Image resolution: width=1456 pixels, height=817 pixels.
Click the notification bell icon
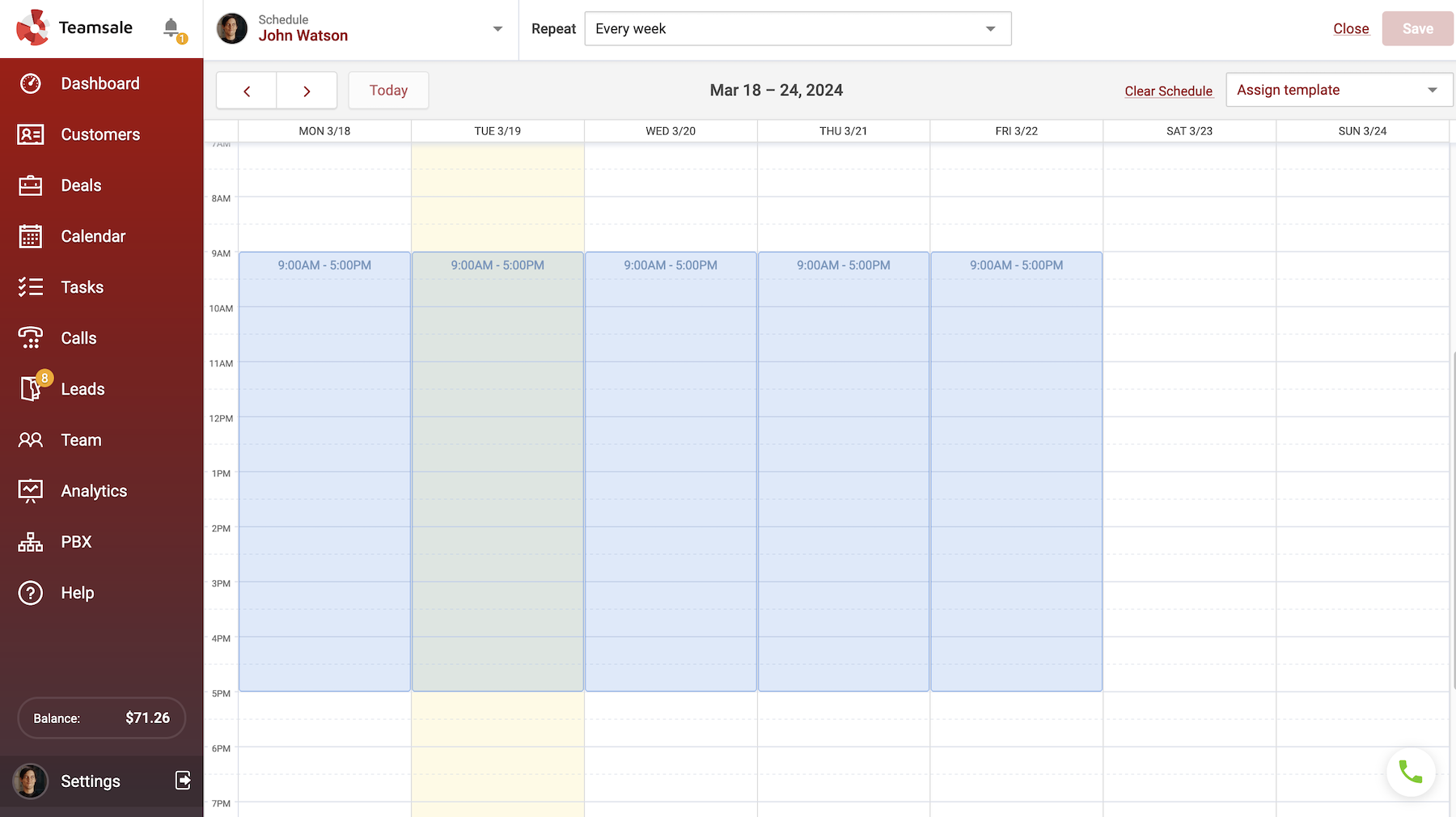click(171, 28)
